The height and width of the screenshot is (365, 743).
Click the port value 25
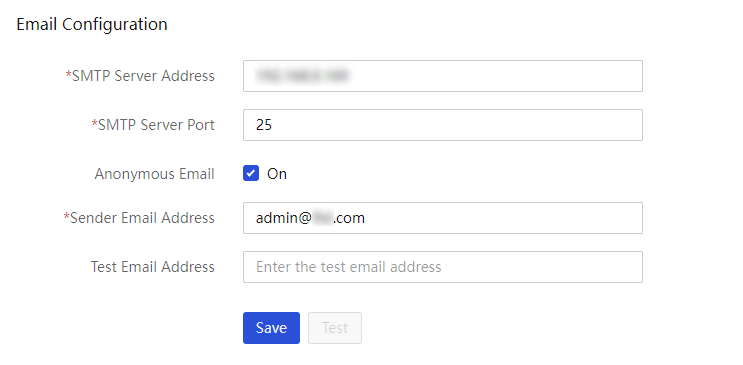(x=264, y=125)
